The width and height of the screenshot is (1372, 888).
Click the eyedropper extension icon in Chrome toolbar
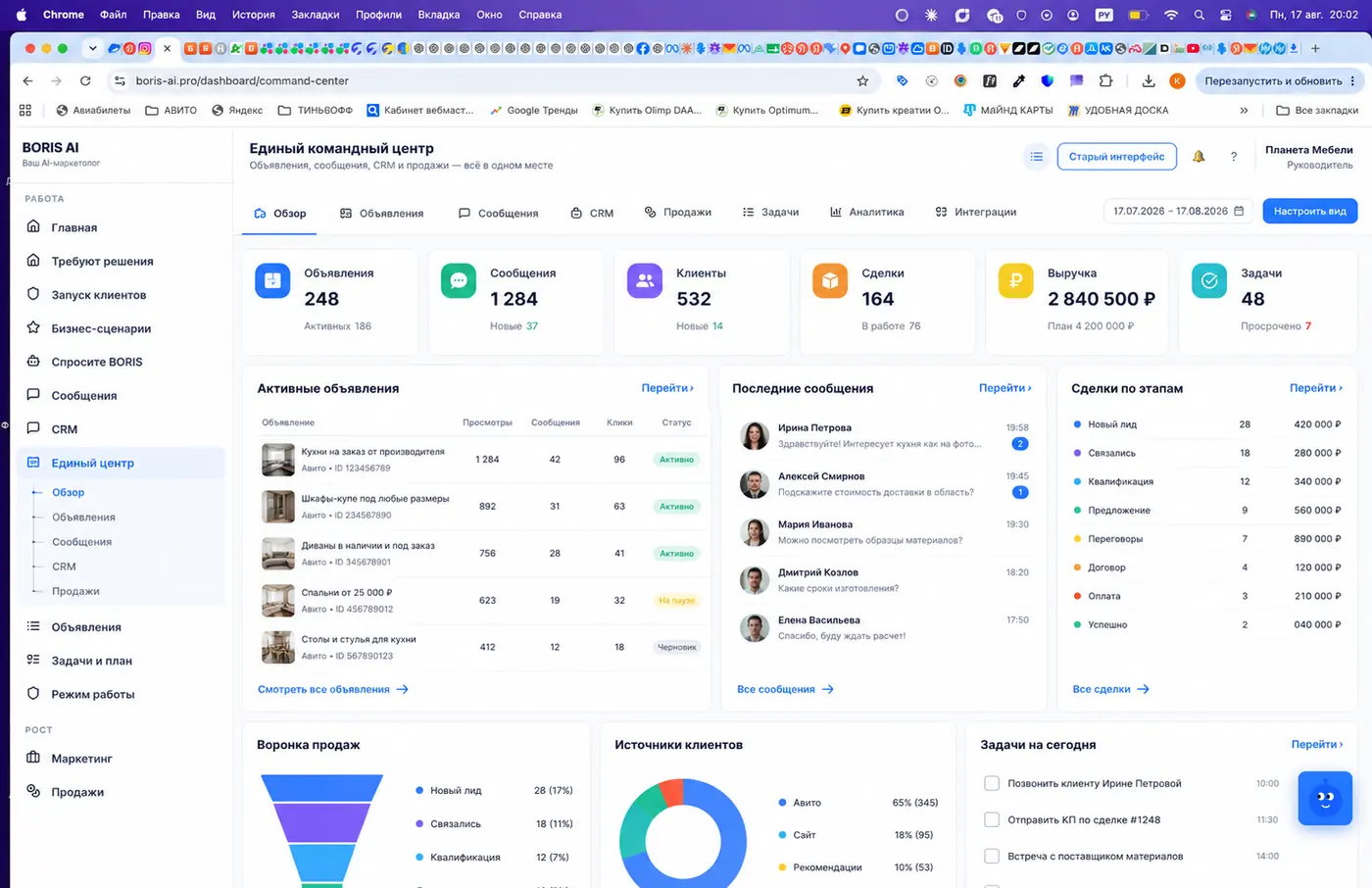point(1019,81)
